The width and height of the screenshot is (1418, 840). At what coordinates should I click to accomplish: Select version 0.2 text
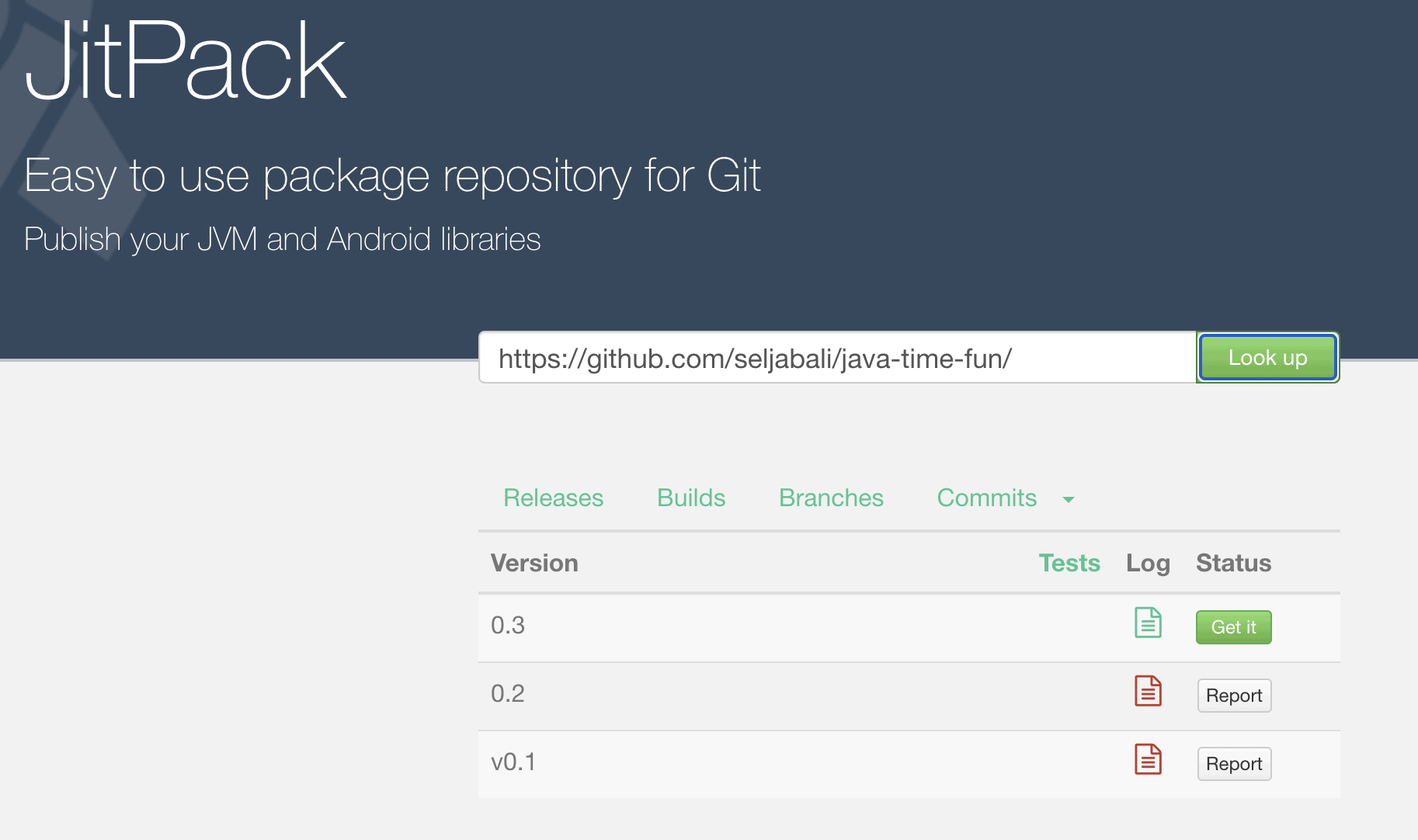click(508, 693)
